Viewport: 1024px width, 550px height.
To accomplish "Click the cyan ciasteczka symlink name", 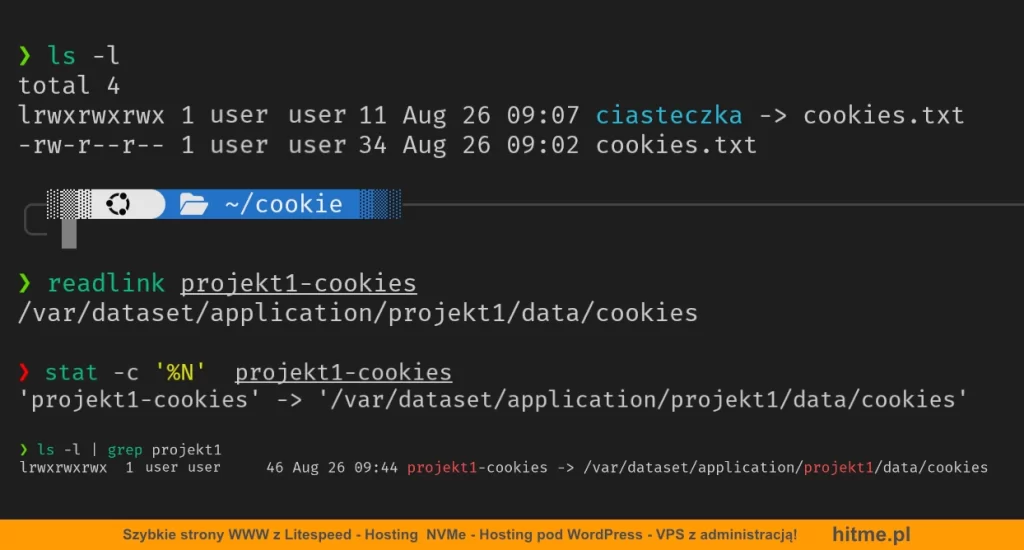I will click(669, 115).
